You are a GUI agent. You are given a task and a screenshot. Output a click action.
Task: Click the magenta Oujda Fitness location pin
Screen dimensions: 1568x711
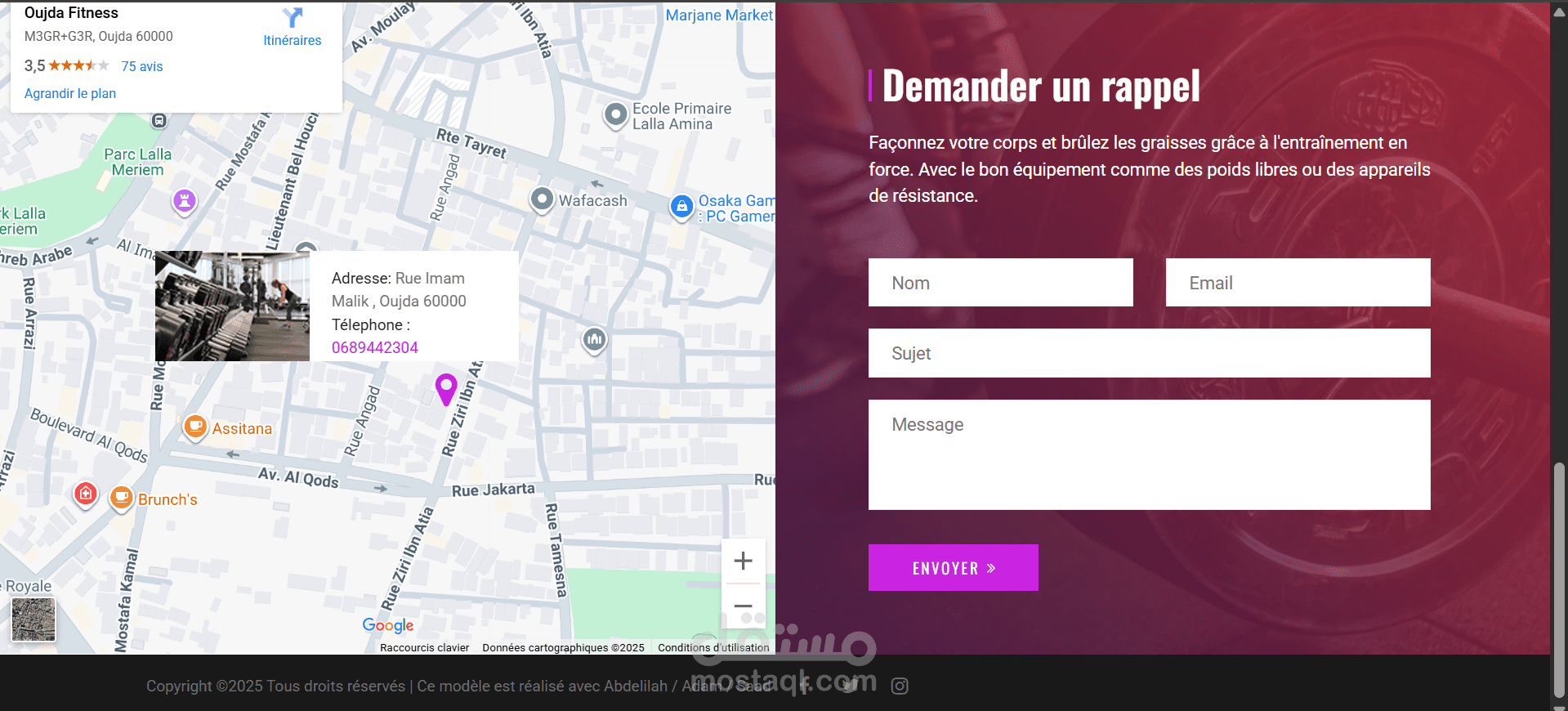pos(446,390)
